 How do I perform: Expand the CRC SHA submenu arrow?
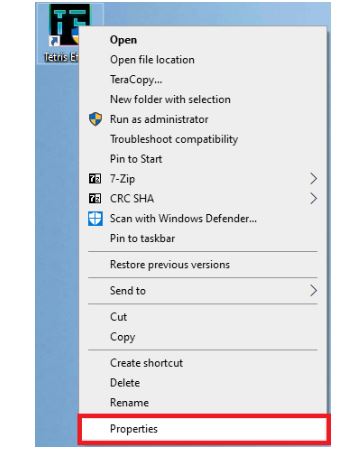click(313, 199)
